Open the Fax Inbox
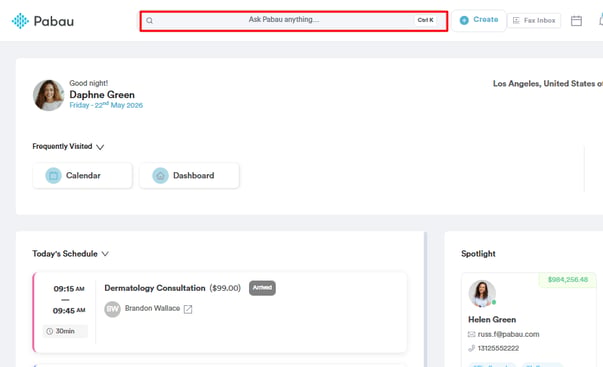Screen dimensions: 603x367 coord(534,20)
